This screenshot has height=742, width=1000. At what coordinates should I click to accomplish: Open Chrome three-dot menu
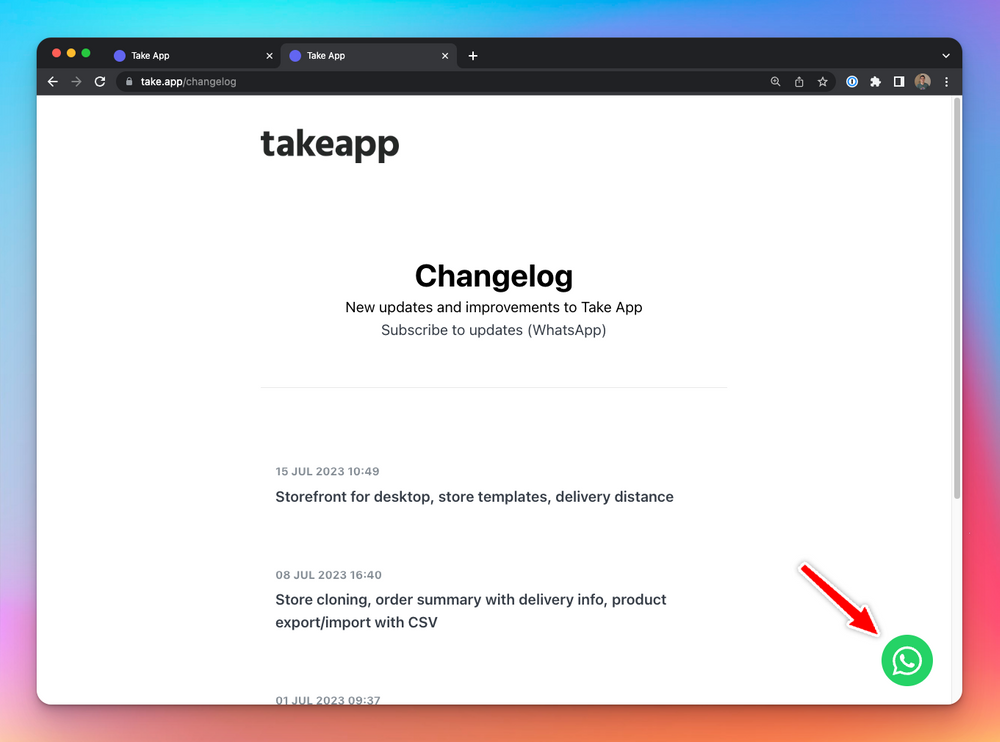tap(946, 82)
